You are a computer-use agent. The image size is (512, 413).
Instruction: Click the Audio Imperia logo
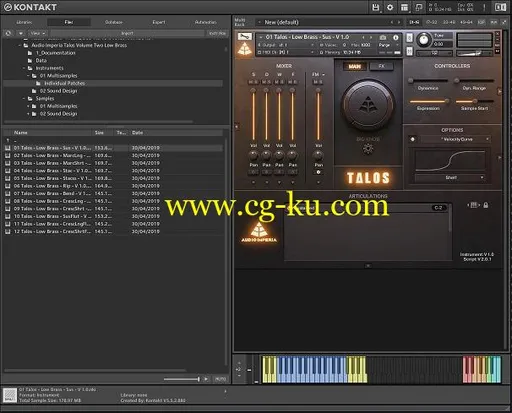[x=259, y=231]
